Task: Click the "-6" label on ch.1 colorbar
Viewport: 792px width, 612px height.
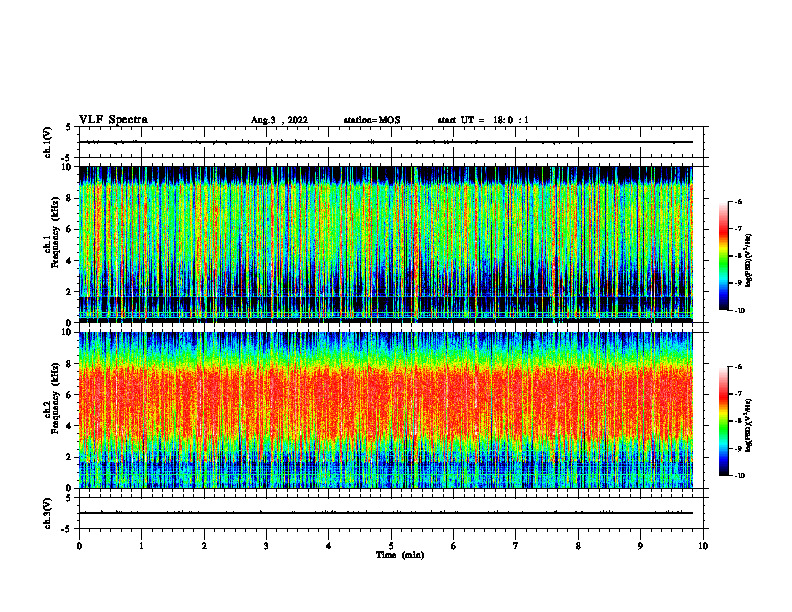Action: click(x=738, y=202)
